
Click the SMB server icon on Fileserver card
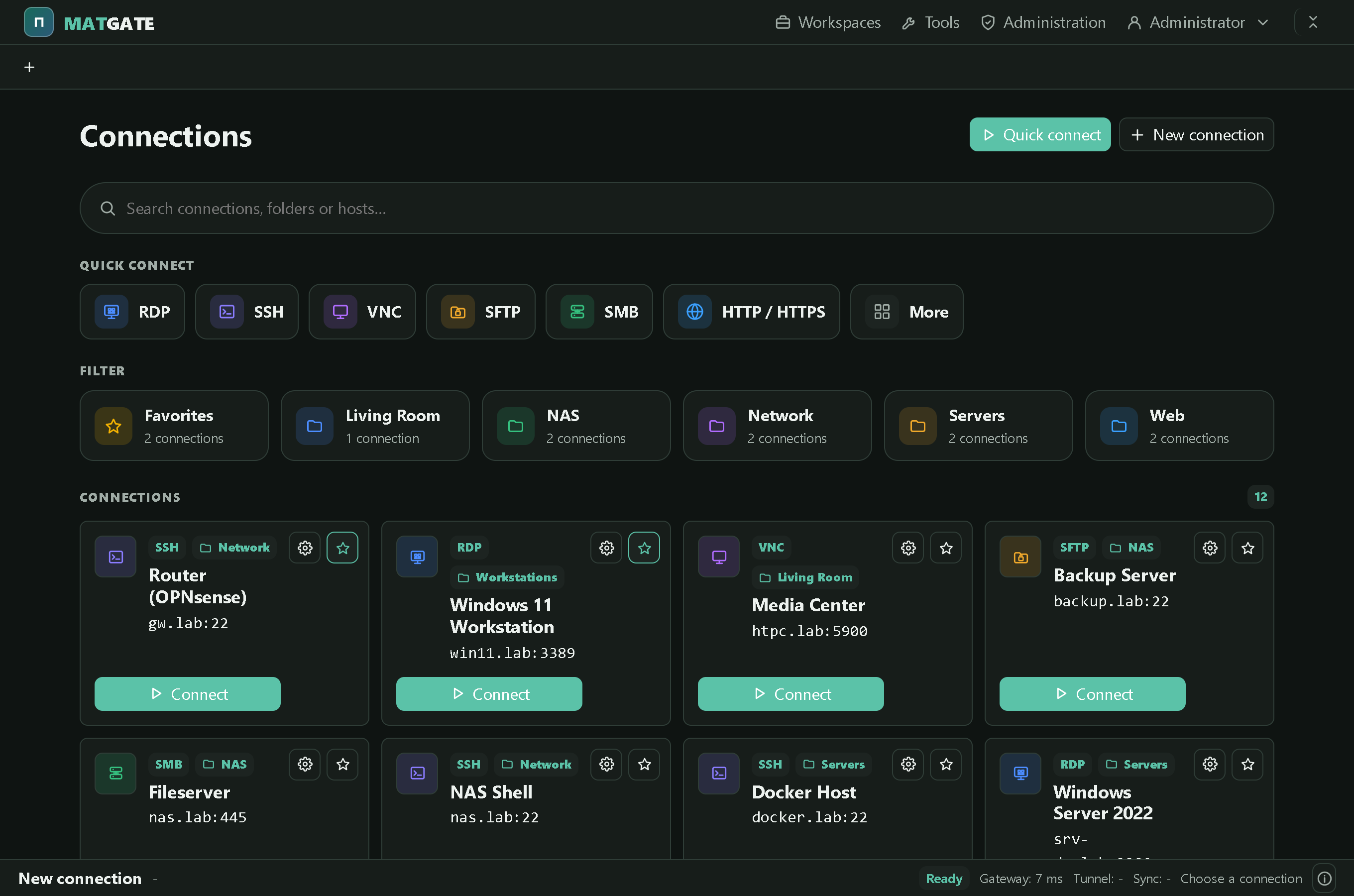coord(115,773)
